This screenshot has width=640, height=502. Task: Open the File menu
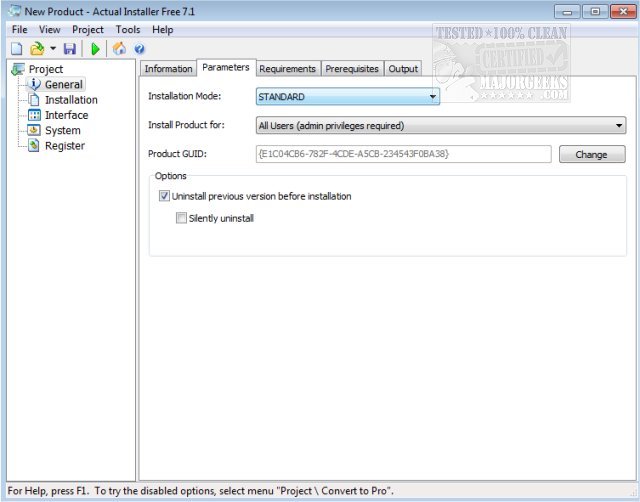(x=19, y=30)
